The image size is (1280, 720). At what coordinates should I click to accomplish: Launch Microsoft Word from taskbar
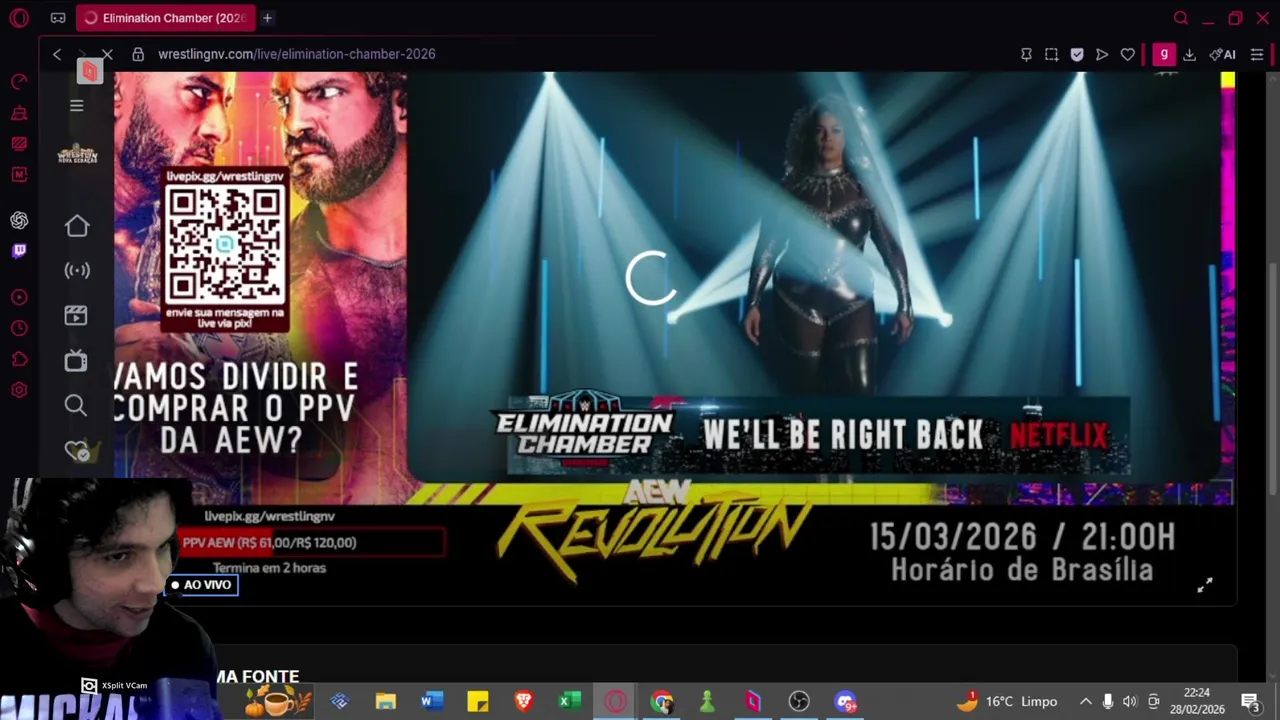[431, 701]
